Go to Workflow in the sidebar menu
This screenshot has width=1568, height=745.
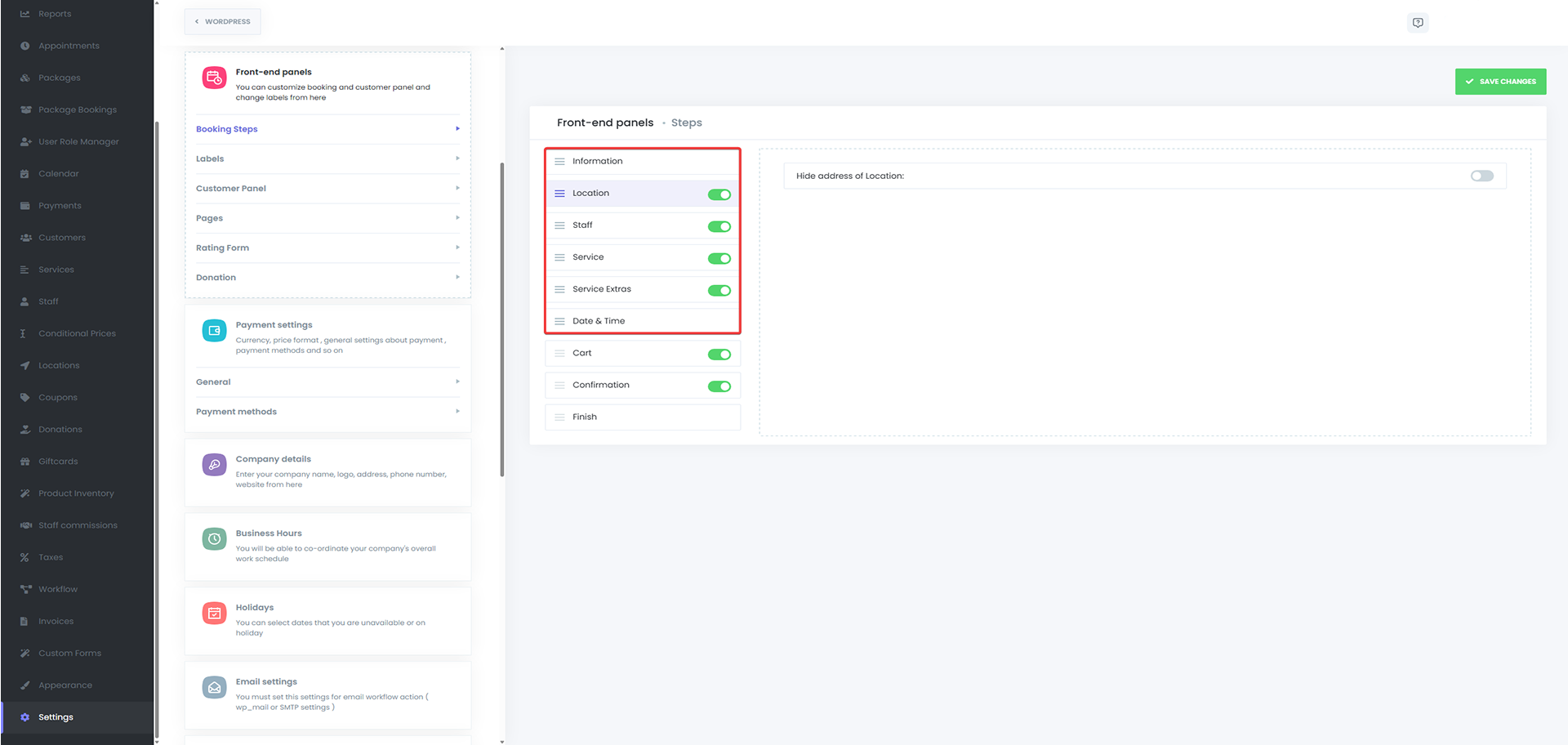(x=58, y=589)
